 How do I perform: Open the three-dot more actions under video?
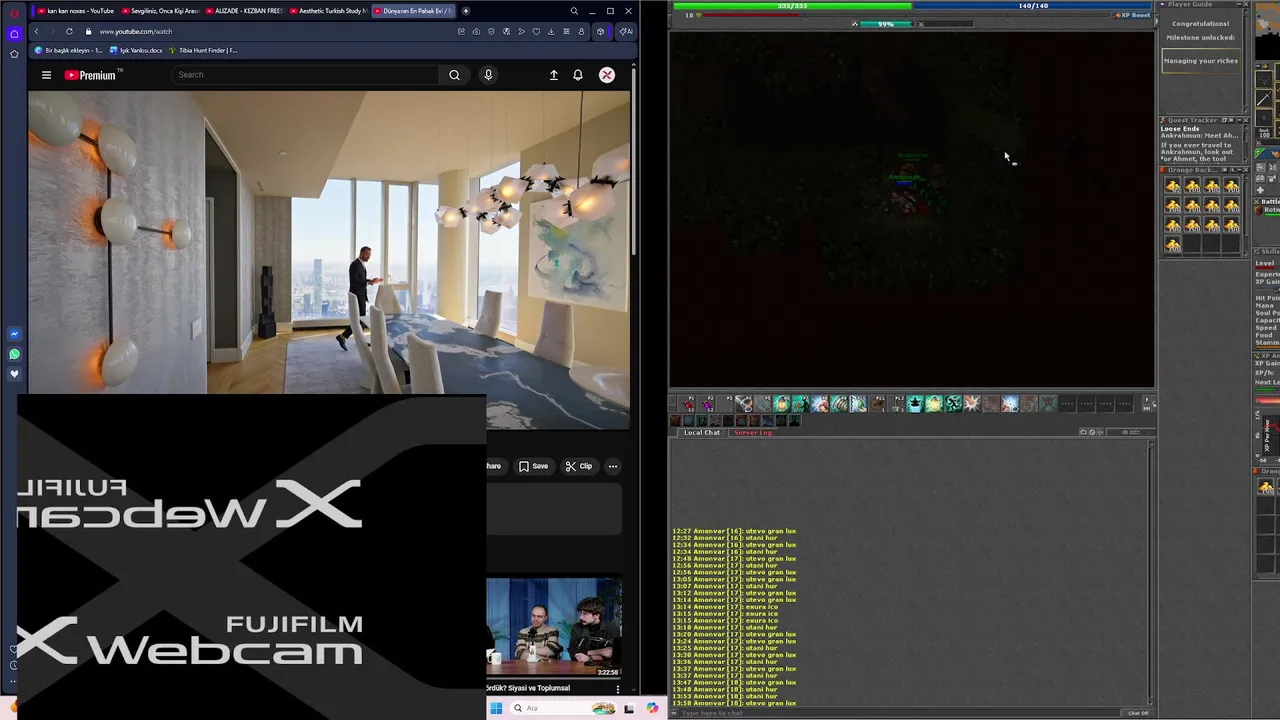tap(613, 466)
